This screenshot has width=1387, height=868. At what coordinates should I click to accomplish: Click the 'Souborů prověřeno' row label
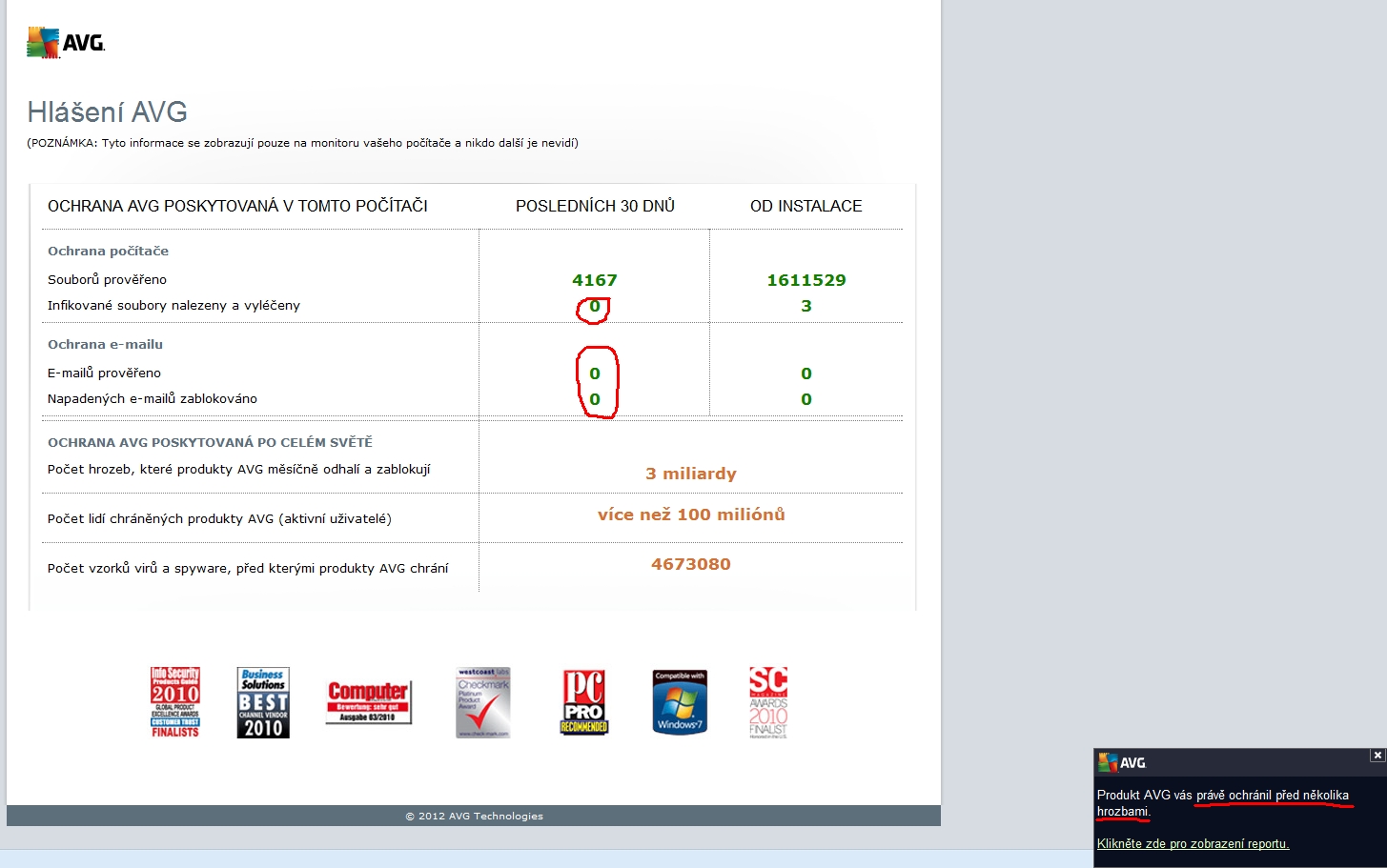107,279
